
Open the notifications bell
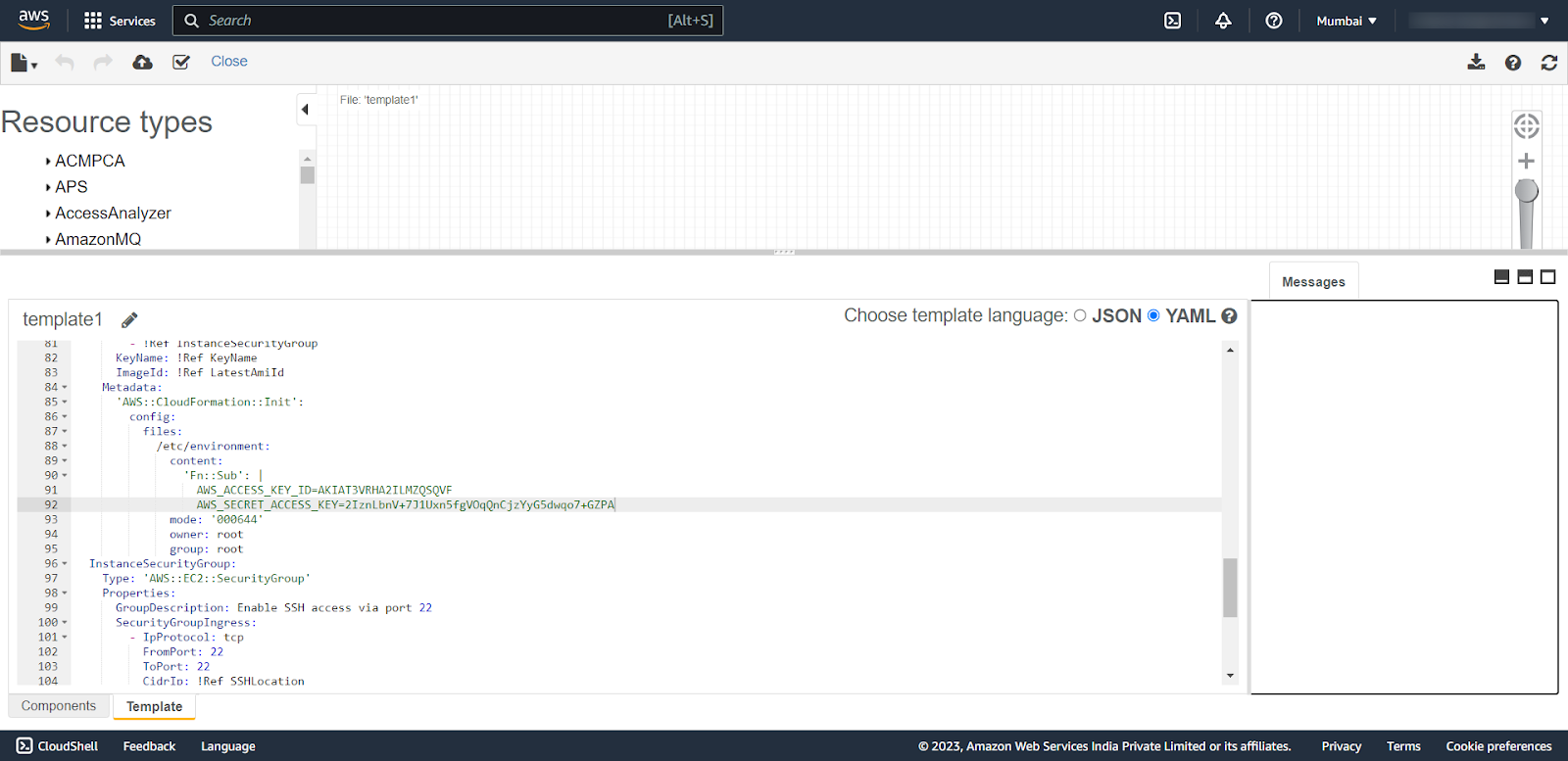(1223, 21)
